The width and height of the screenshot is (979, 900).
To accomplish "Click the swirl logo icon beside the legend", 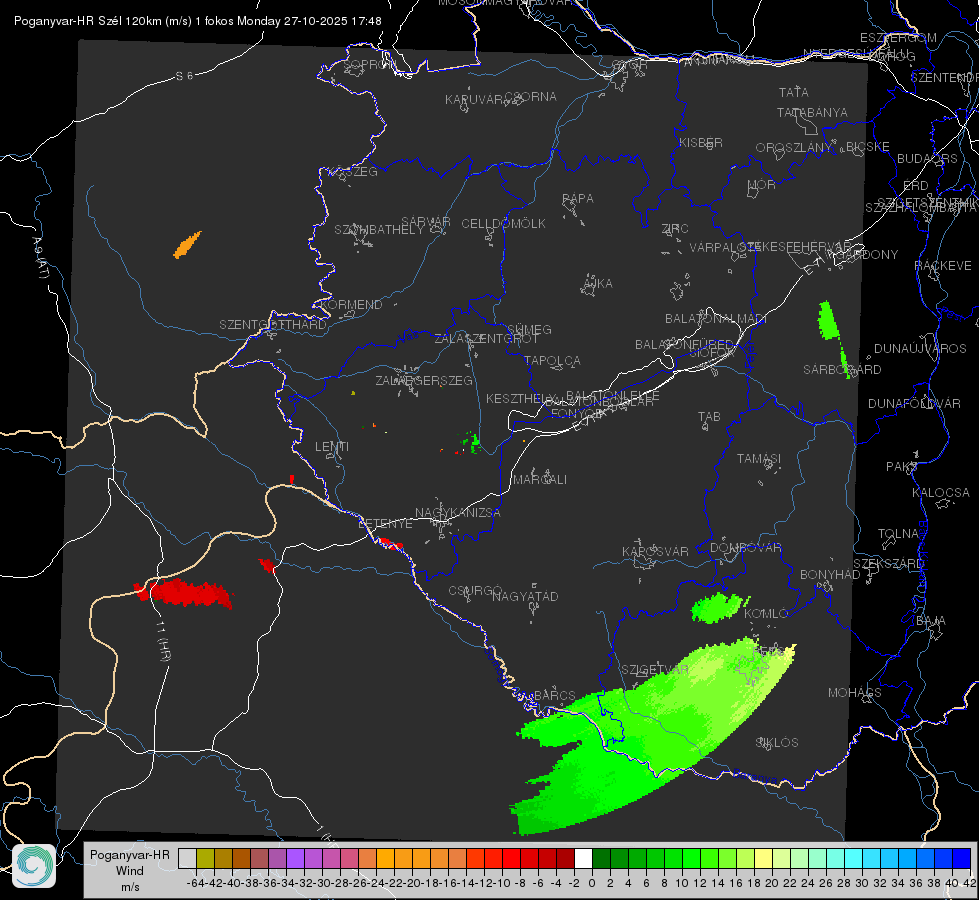I will 34,866.
